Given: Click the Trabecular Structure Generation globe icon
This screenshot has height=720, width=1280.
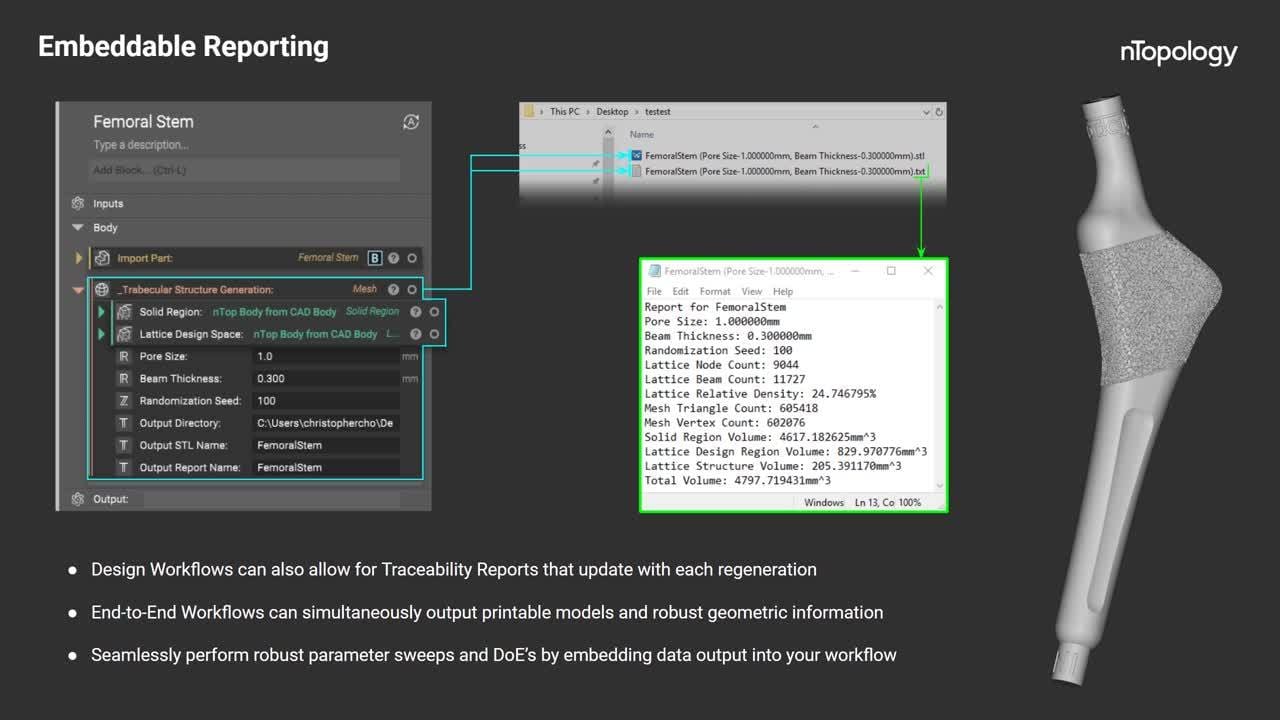Looking at the screenshot, I should pyautogui.click(x=102, y=289).
